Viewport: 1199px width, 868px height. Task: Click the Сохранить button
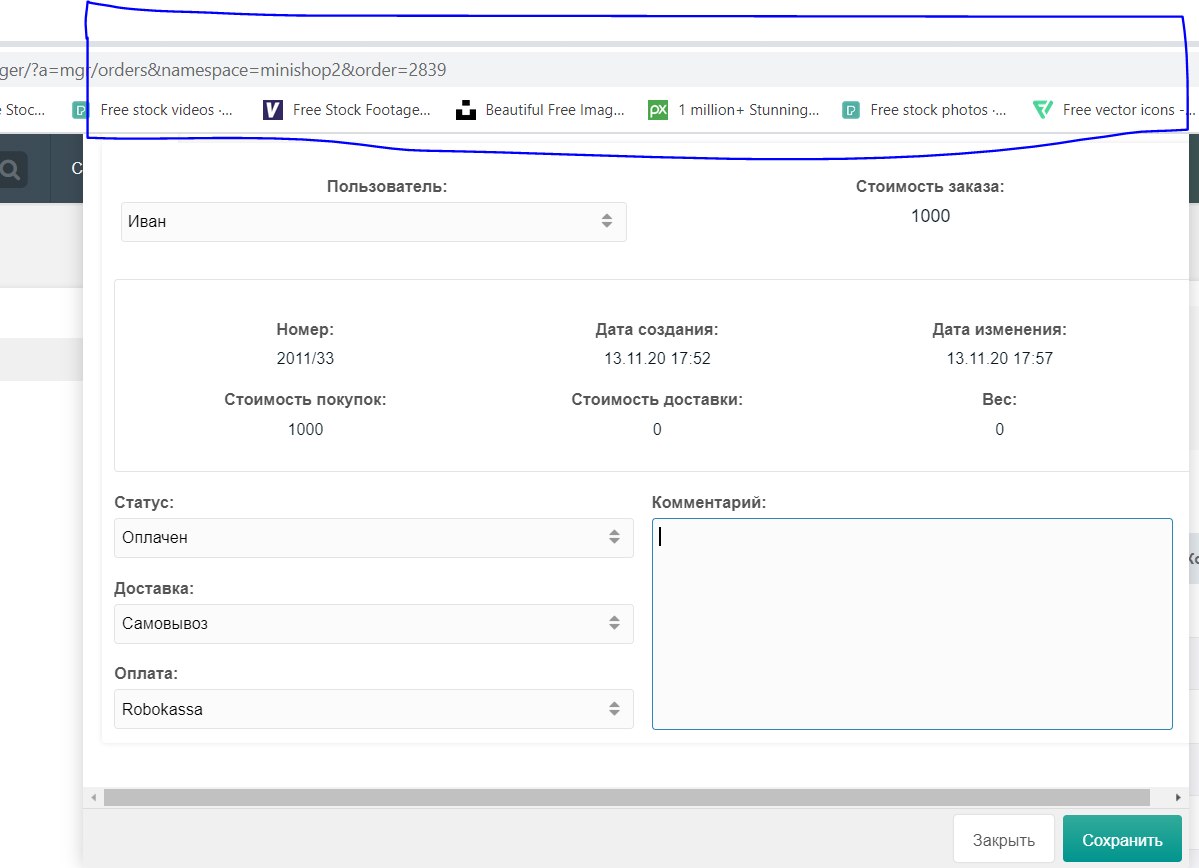(1122, 840)
